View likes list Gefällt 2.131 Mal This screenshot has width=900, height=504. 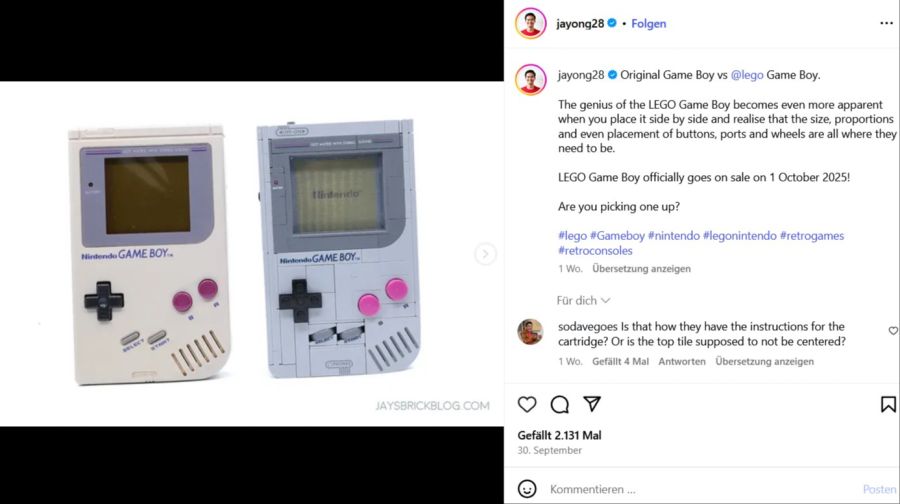(x=559, y=435)
